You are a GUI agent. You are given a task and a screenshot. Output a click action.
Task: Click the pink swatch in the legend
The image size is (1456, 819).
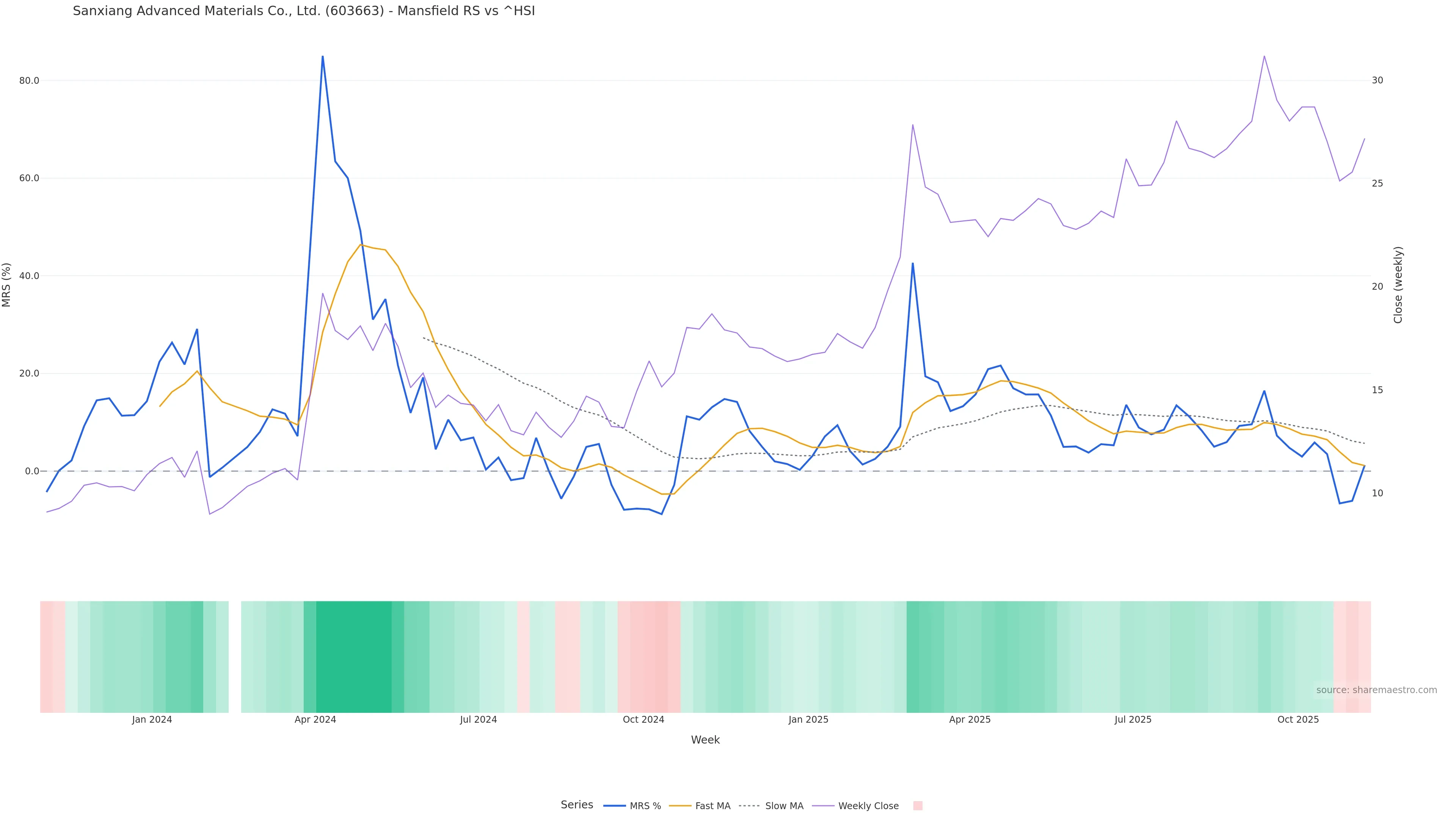point(917,805)
